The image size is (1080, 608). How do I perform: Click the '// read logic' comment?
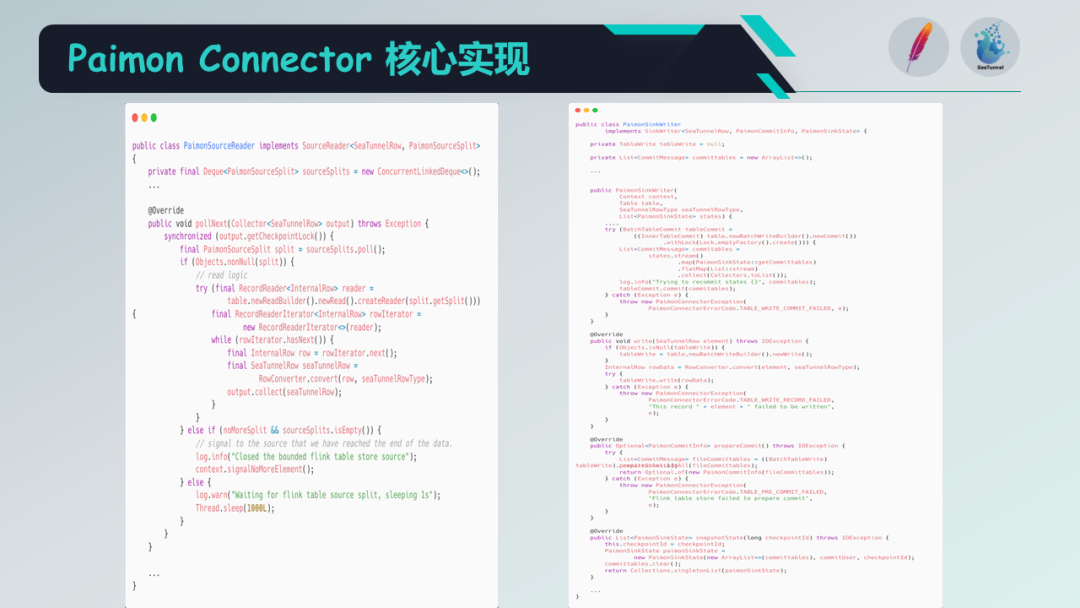[221, 275]
